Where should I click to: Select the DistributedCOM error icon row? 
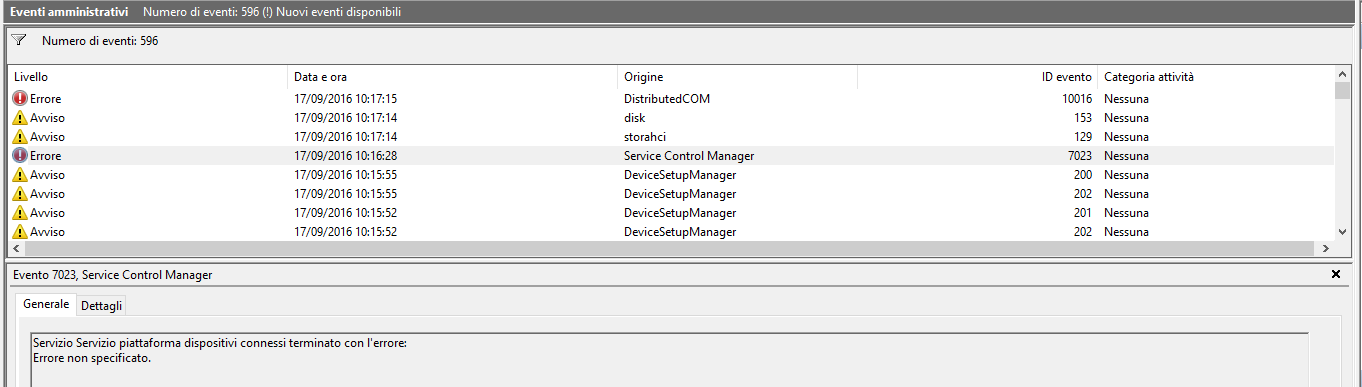20,99
